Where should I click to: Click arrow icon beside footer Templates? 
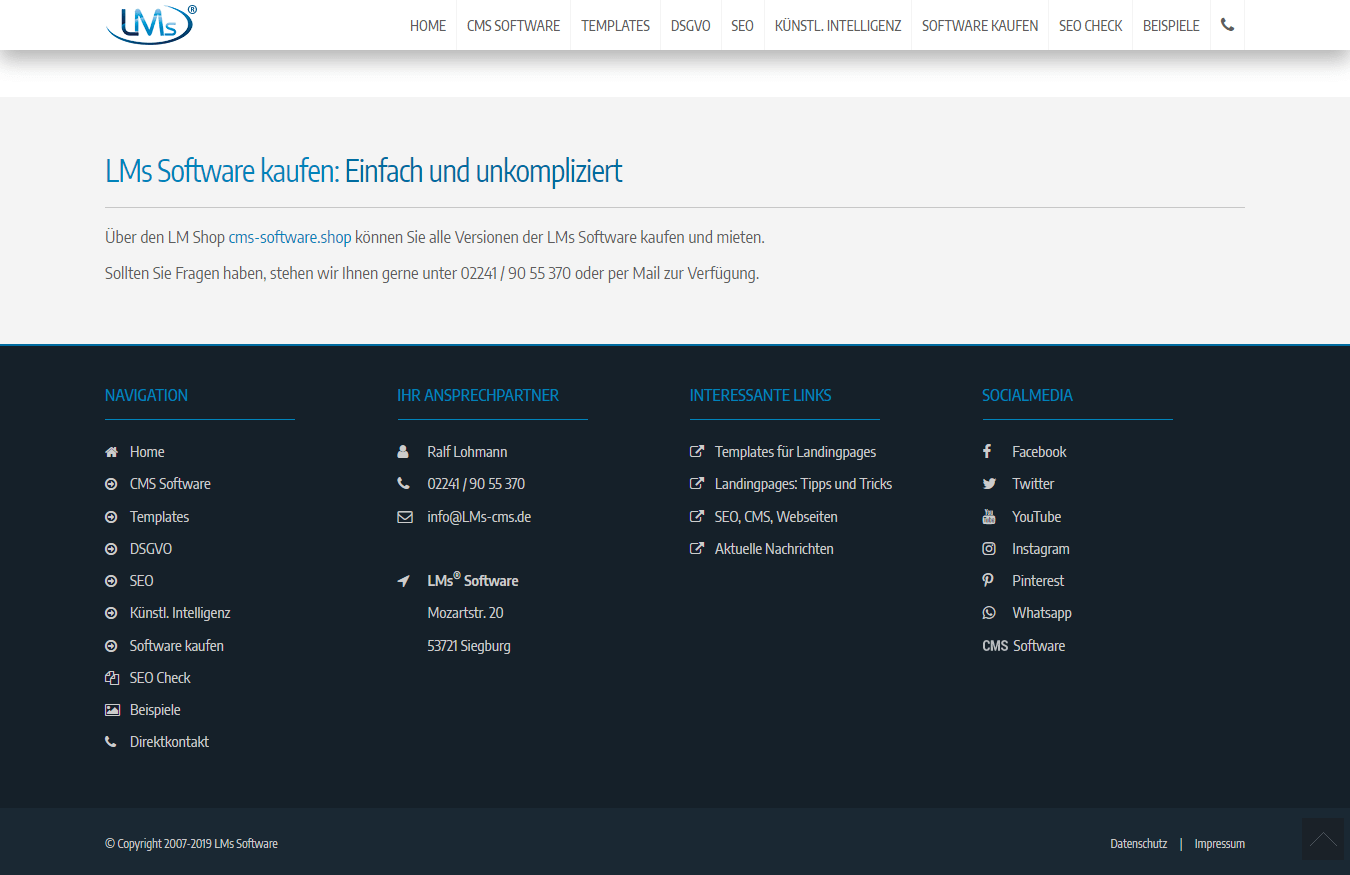(x=111, y=517)
